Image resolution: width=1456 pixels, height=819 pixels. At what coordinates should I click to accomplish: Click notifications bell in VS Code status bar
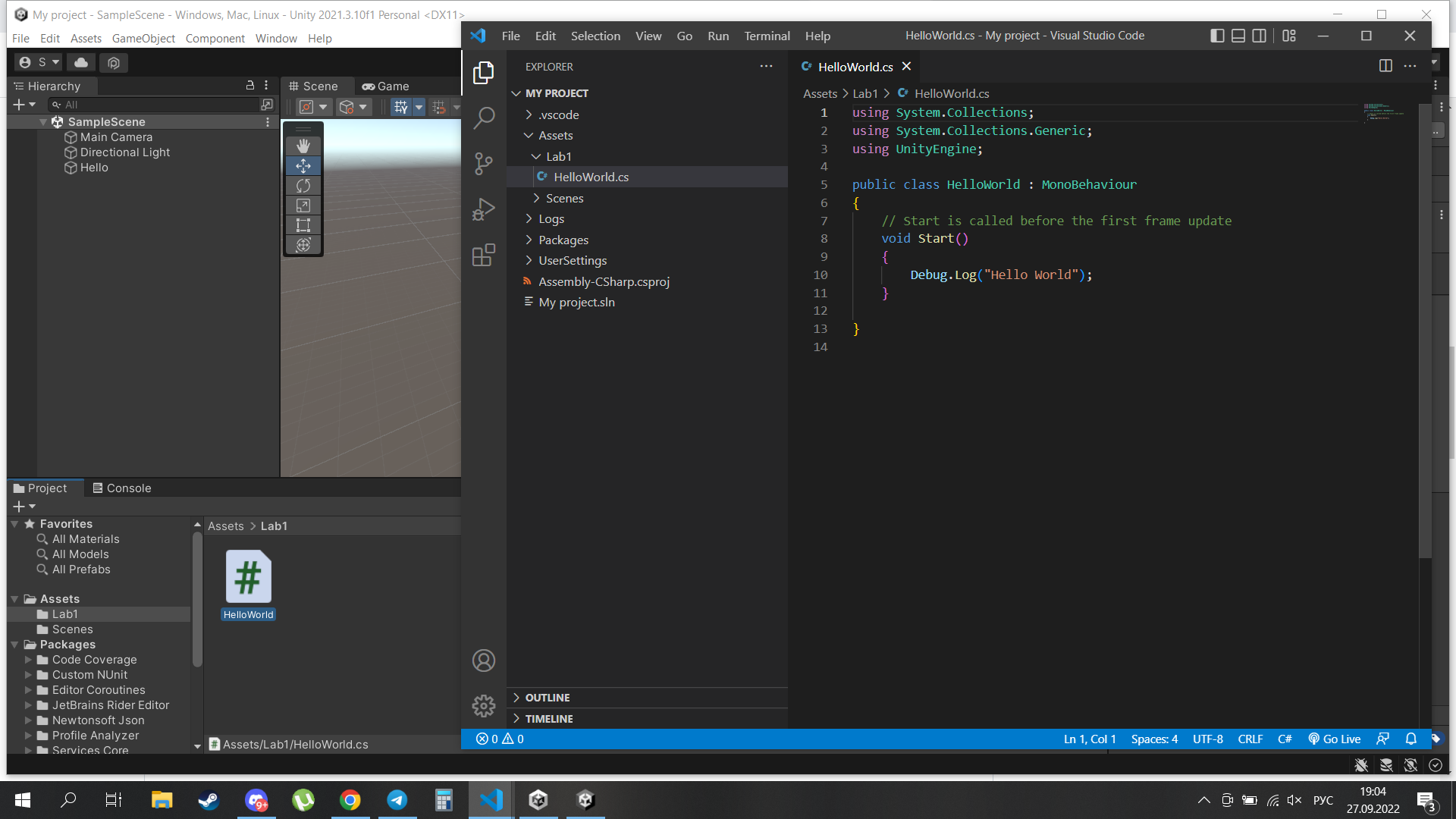tap(1411, 739)
